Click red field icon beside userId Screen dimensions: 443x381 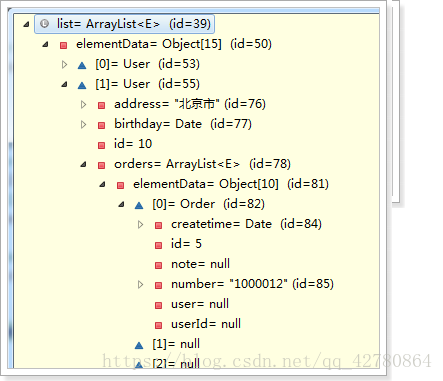(x=159, y=325)
